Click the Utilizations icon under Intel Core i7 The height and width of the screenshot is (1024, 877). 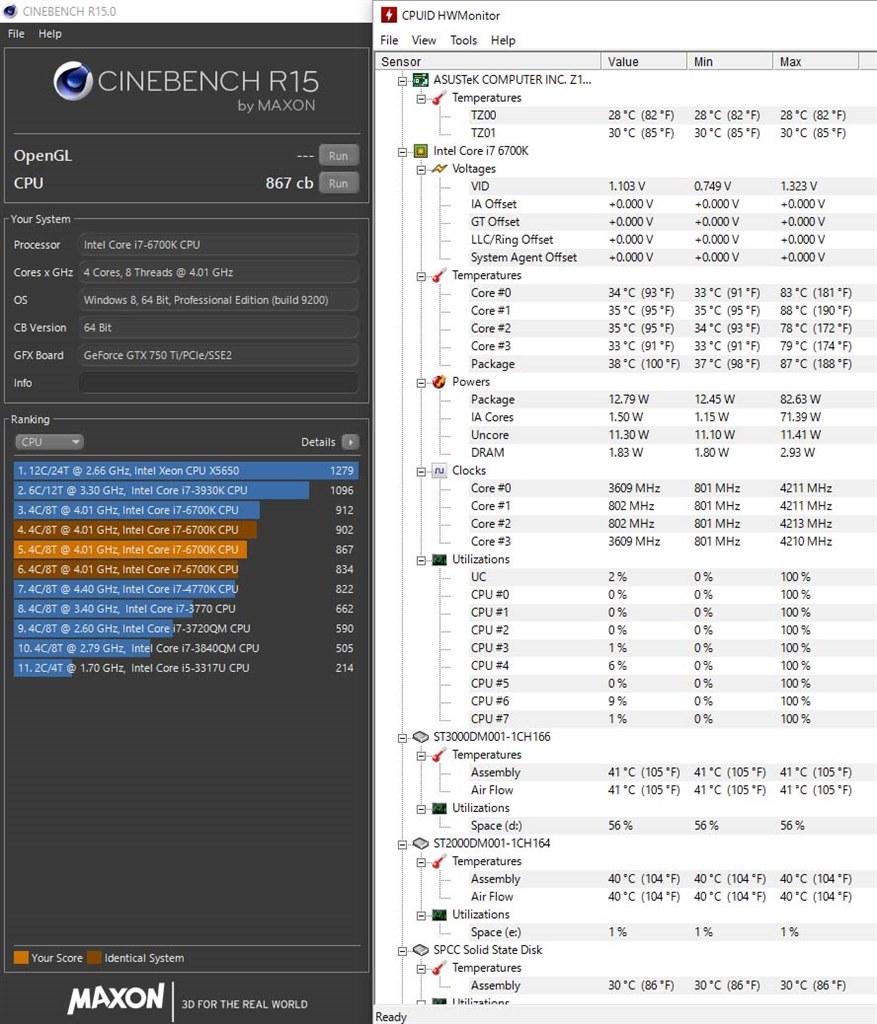(439, 559)
